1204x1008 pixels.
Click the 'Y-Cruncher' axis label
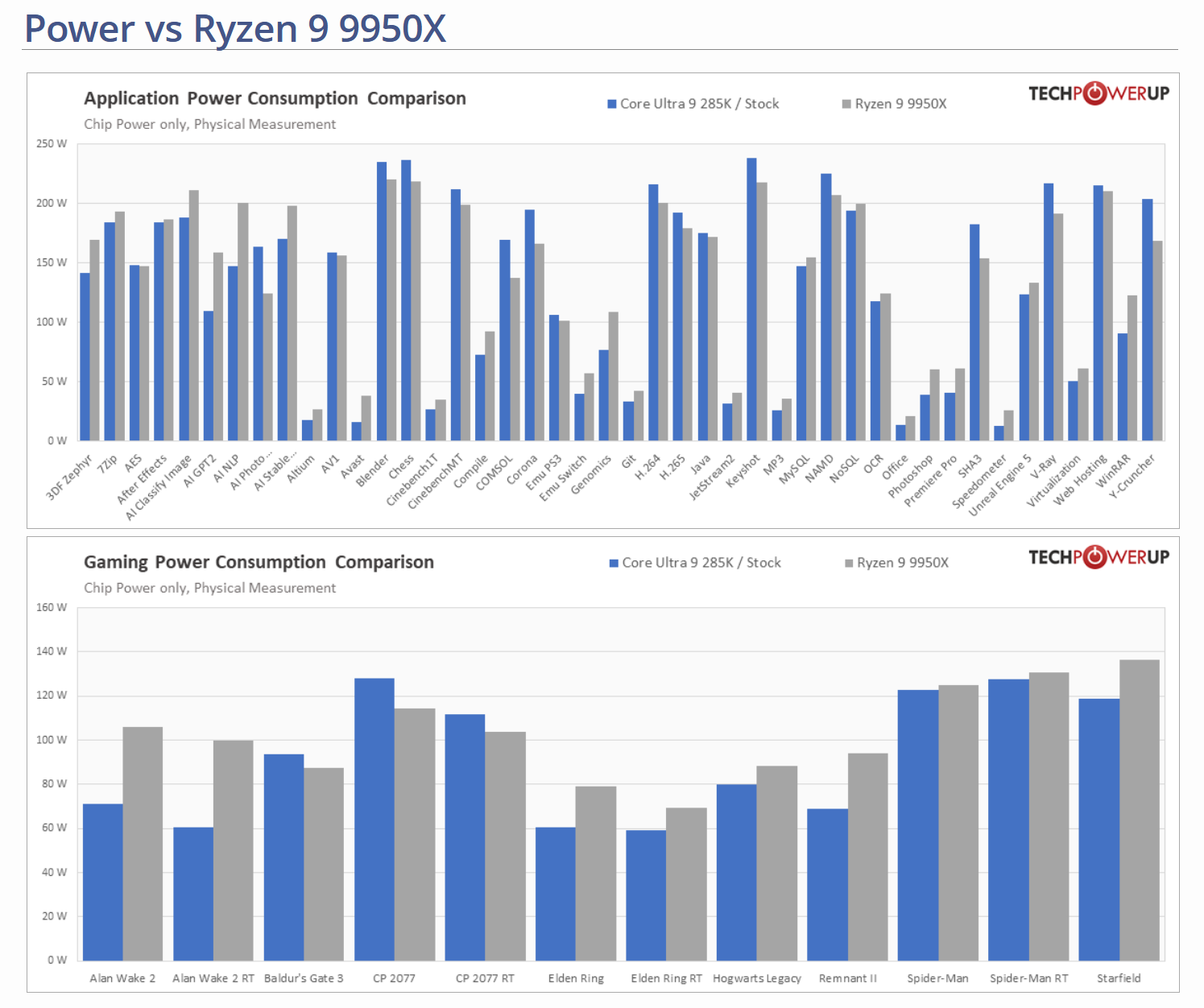pyautogui.click(x=1132, y=477)
